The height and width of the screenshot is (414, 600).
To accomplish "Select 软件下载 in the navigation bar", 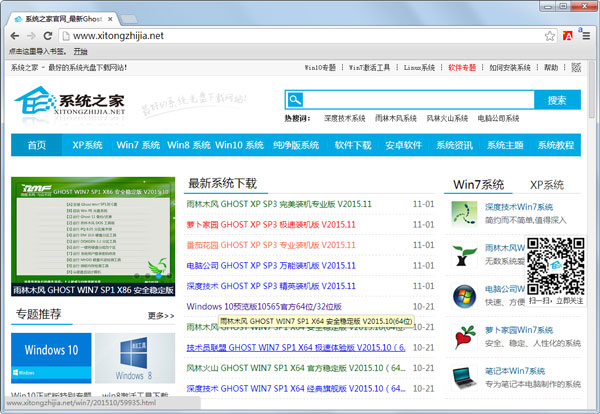I will (x=353, y=145).
